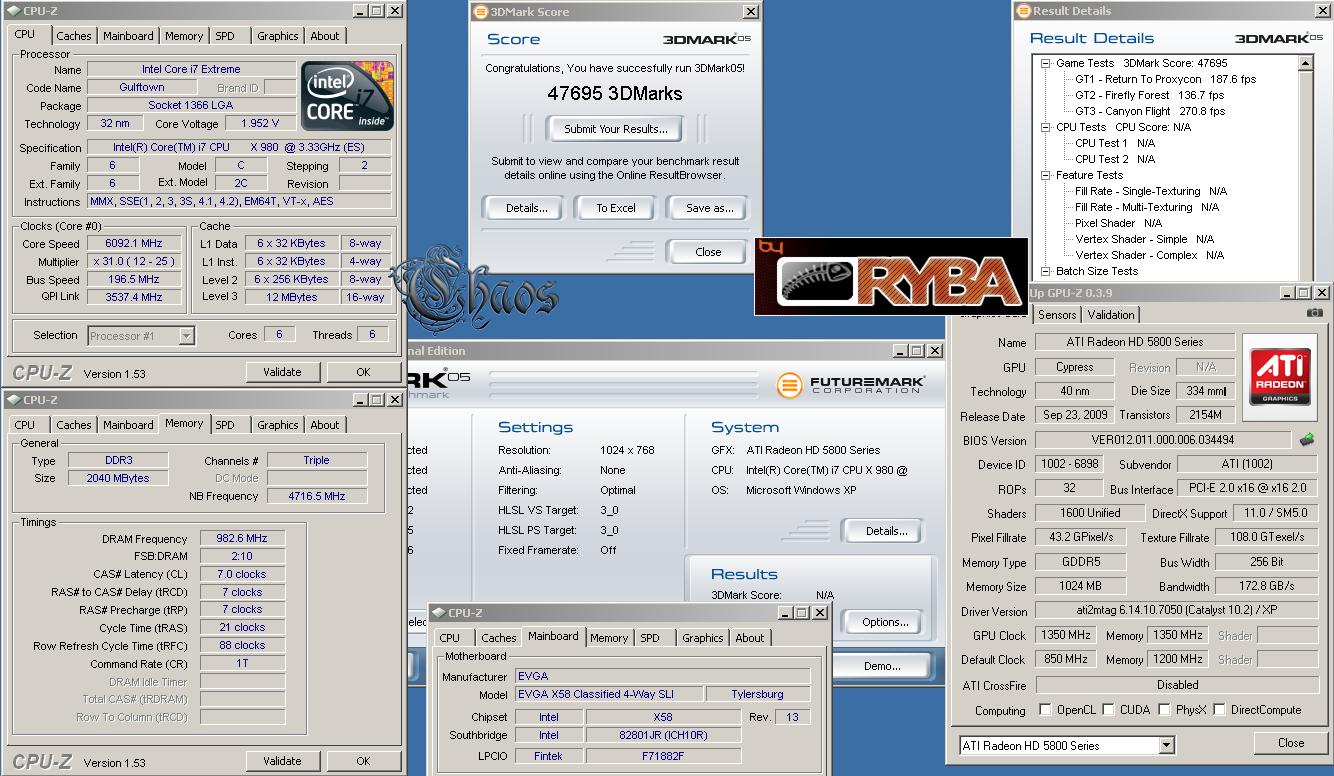Click Details button in 3DMark Score window

tap(526, 208)
